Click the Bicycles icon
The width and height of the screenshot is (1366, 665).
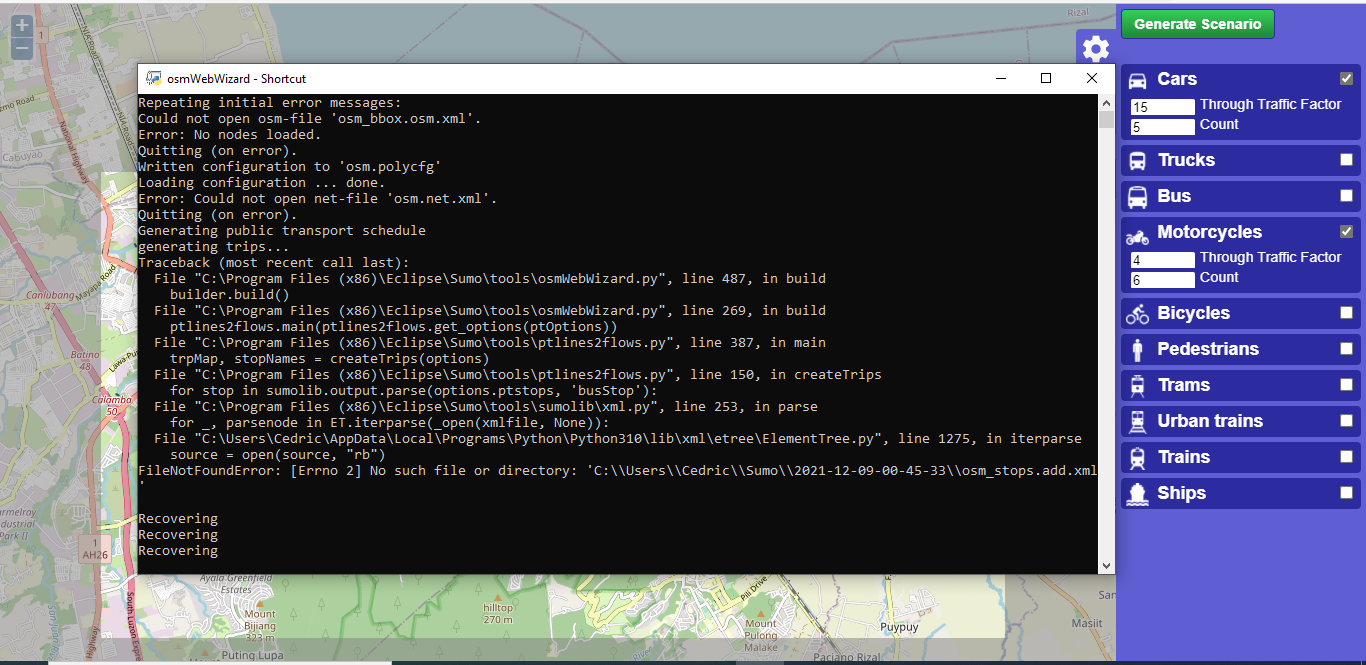1137,314
